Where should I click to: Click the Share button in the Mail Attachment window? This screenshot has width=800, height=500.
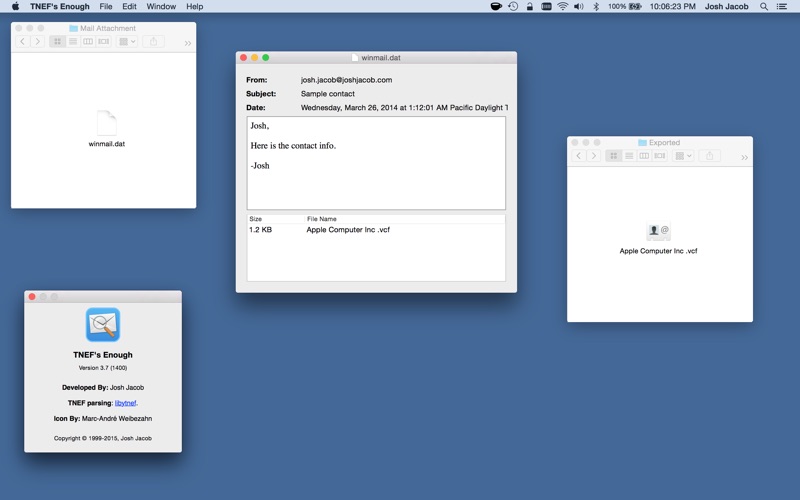coord(153,42)
